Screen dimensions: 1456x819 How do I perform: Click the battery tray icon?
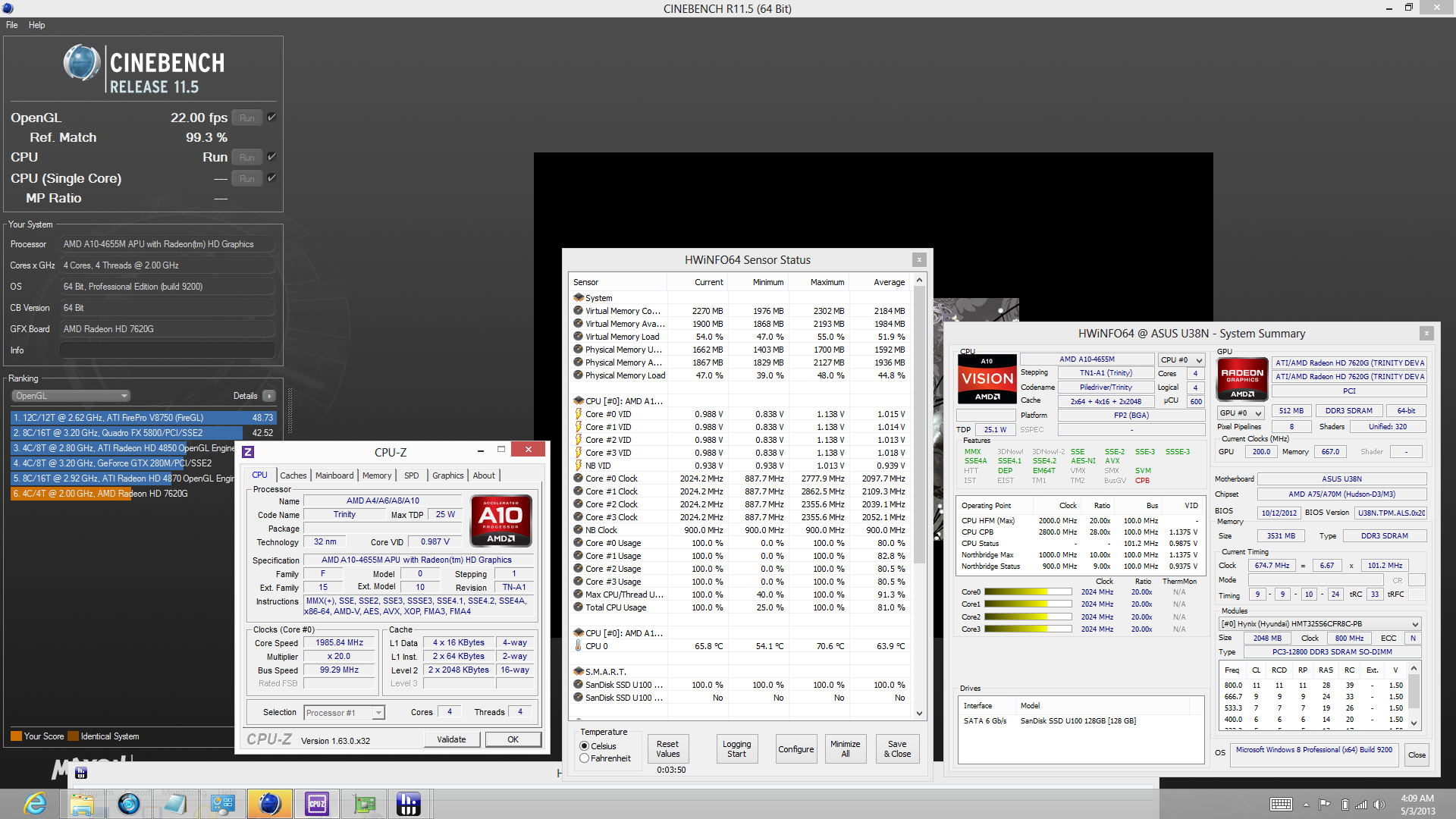click(1345, 805)
